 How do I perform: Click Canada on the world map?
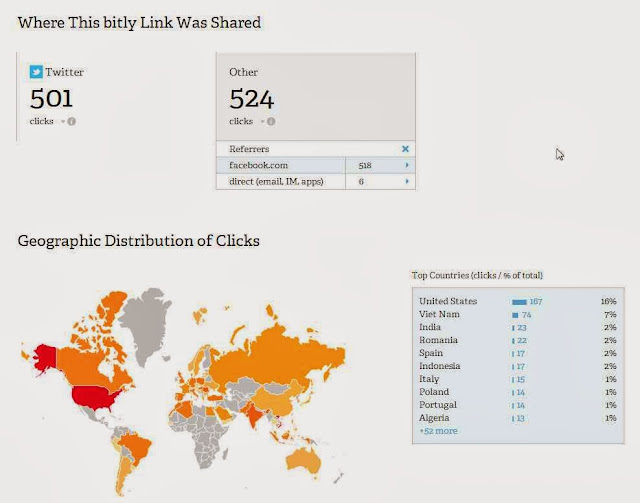[x=88, y=365]
